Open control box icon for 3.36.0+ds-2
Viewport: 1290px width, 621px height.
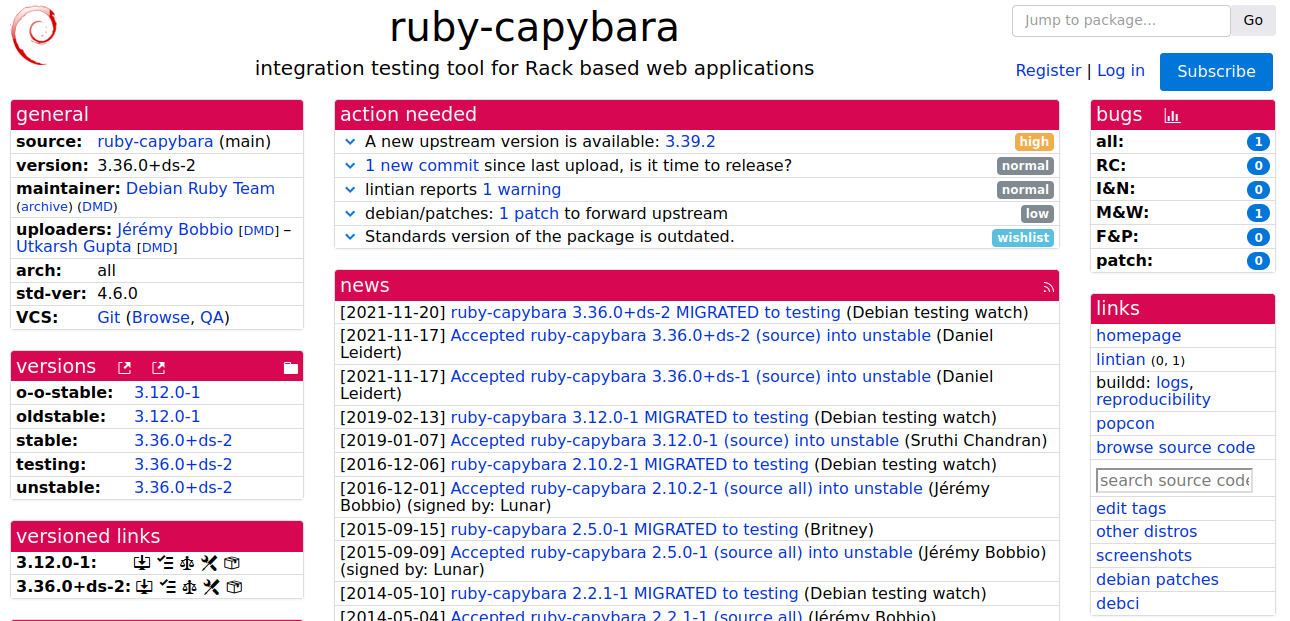pos(232,587)
